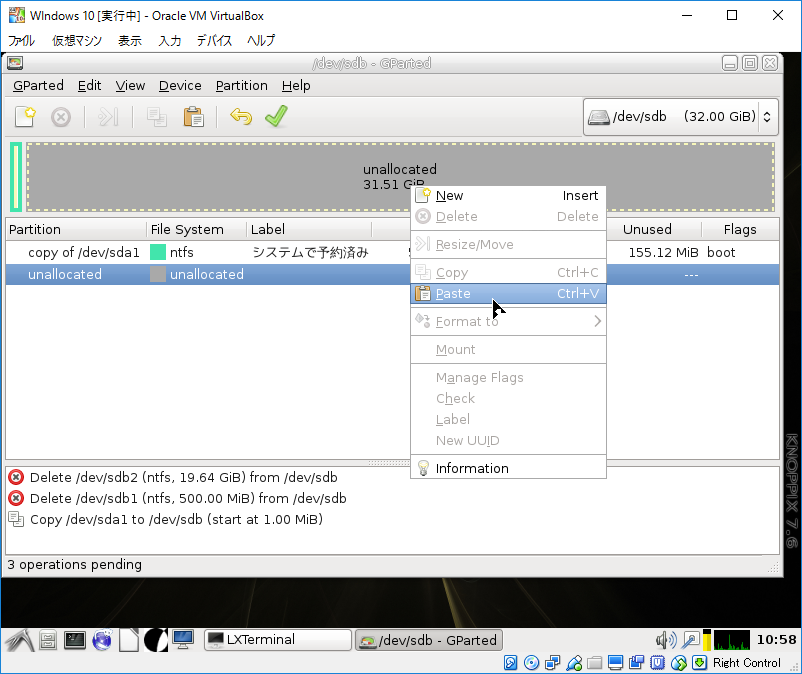The image size is (802, 674).
Task: Open the 仮想マシン menu of VirtualBox
Action: click(x=77, y=40)
